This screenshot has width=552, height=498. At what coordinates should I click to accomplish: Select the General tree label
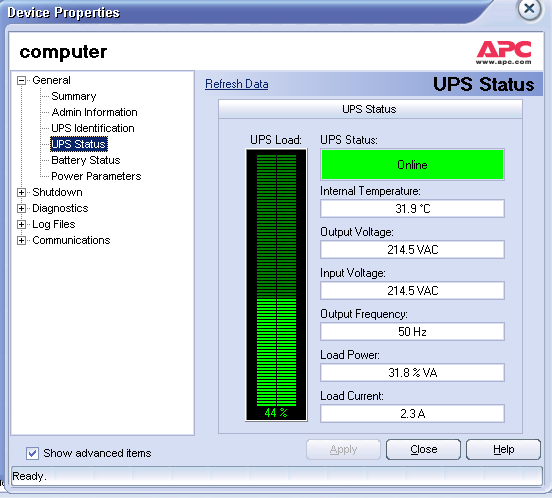coord(51,80)
